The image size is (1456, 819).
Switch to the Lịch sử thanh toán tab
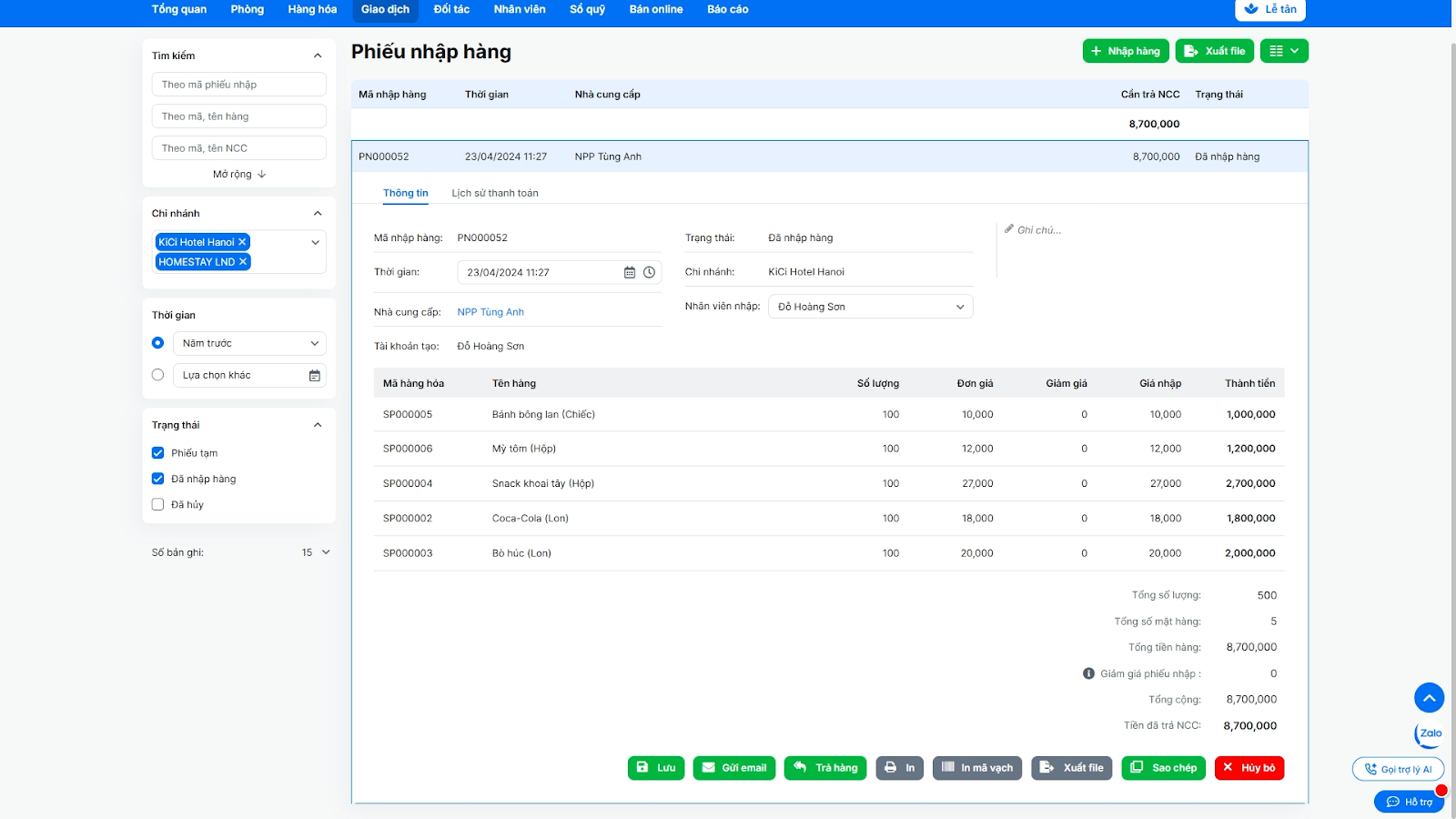click(495, 193)
